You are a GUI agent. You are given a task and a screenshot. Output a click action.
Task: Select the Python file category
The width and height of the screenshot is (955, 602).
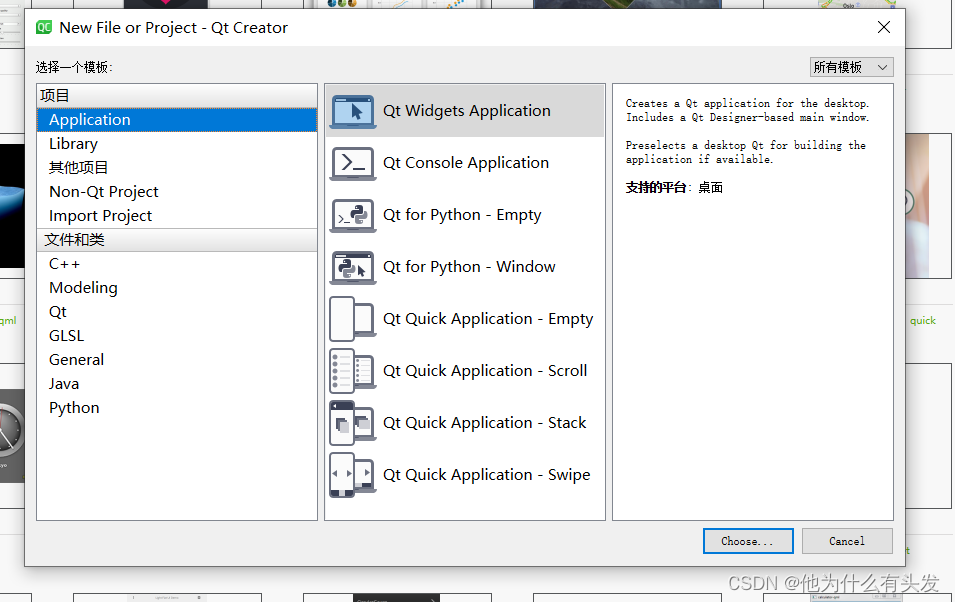(177, 408)
